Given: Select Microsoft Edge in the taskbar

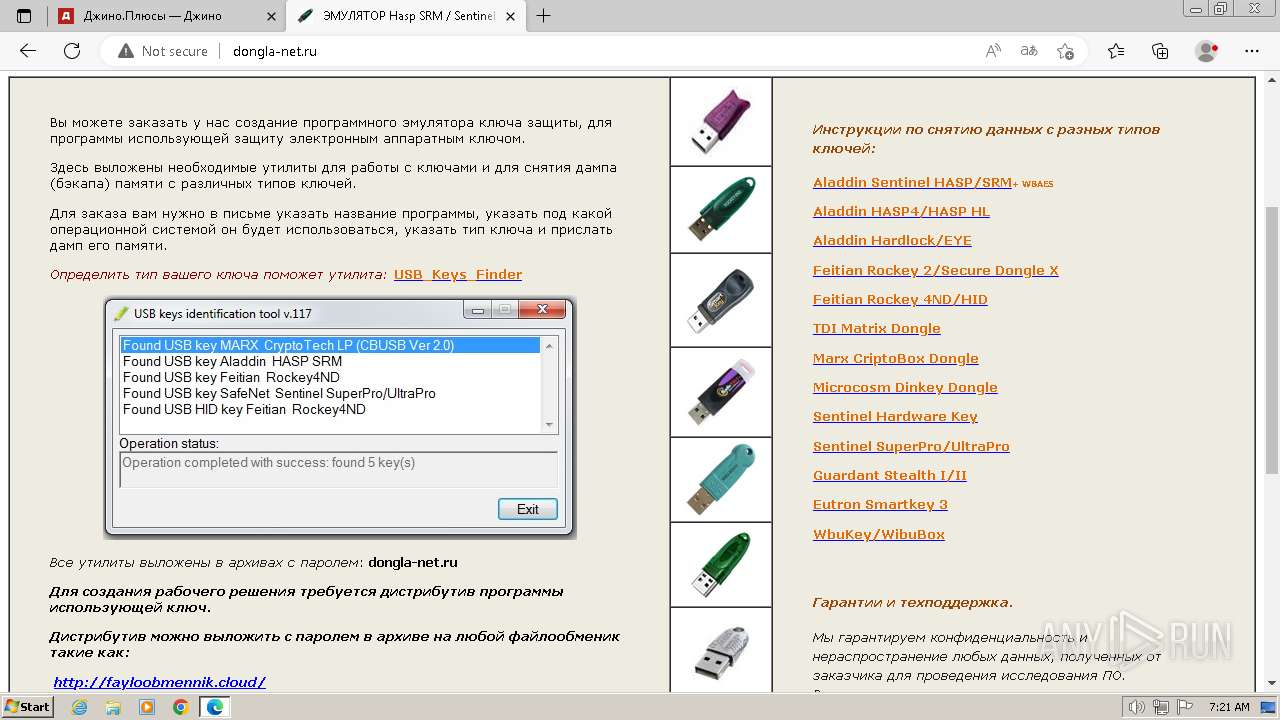Looking at the screenshot, I should point(214,707).
